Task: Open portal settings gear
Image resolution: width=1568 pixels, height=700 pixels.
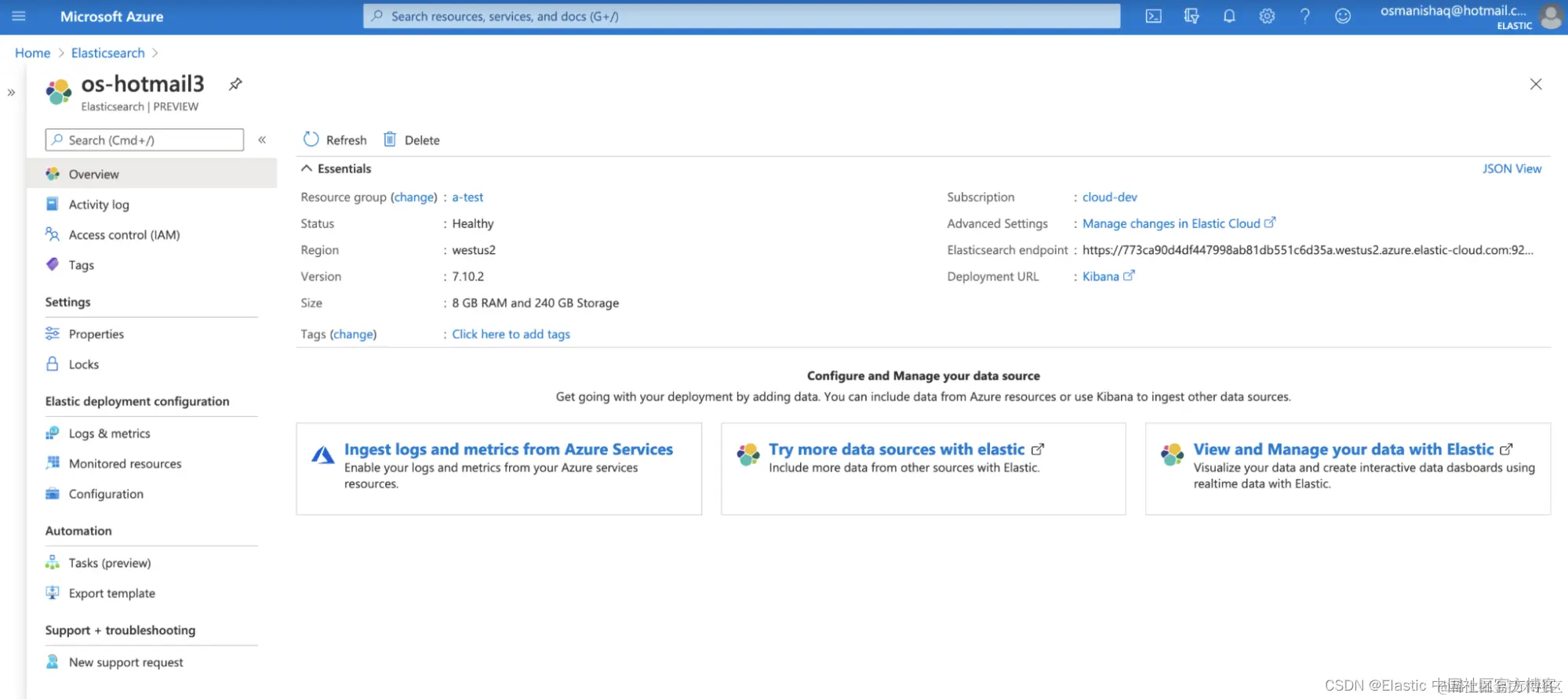Action: (x=1267, y=16)
